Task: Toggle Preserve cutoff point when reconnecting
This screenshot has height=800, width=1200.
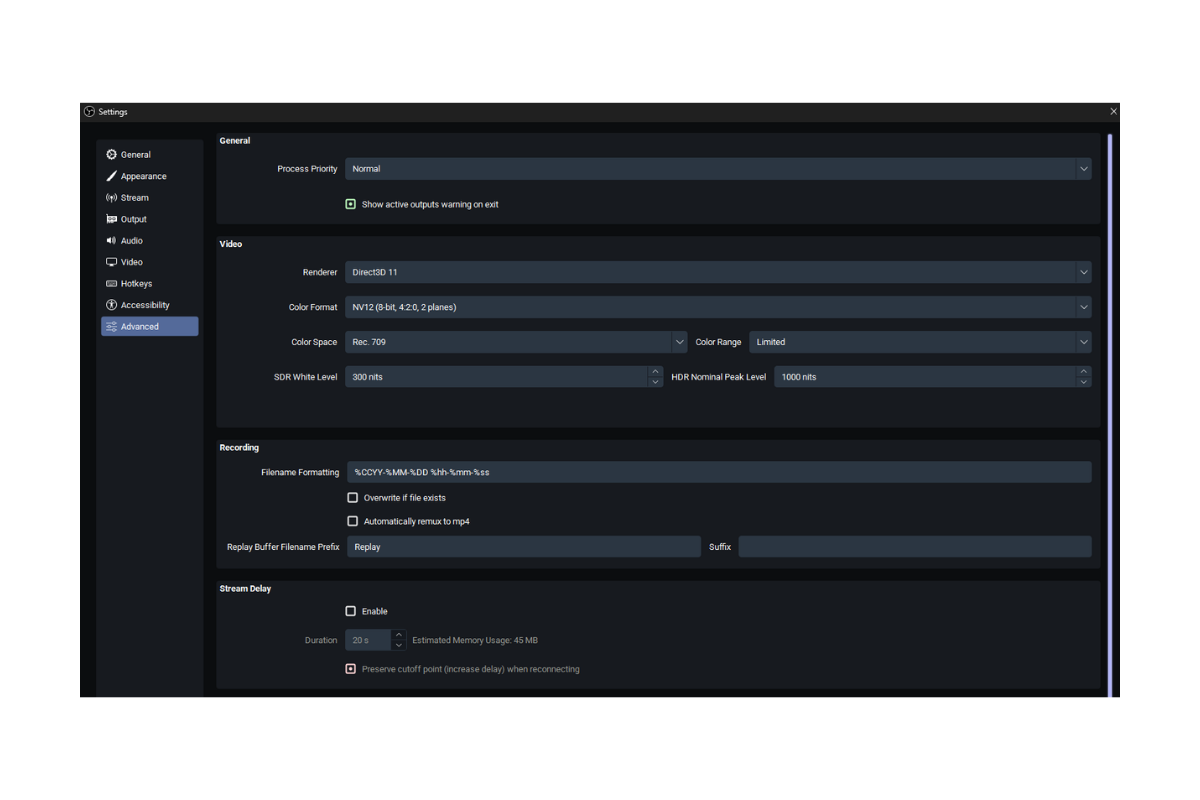Action: coord(351,669)
